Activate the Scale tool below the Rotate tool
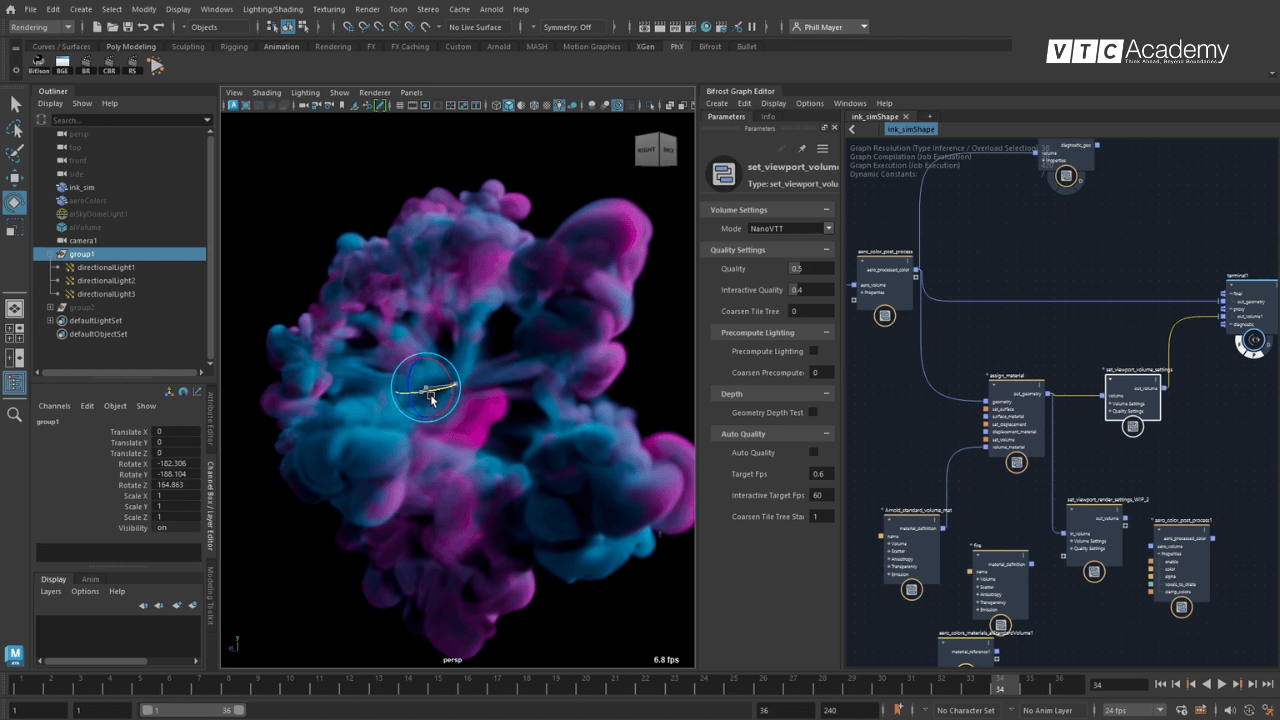 [x=14, y=228]
